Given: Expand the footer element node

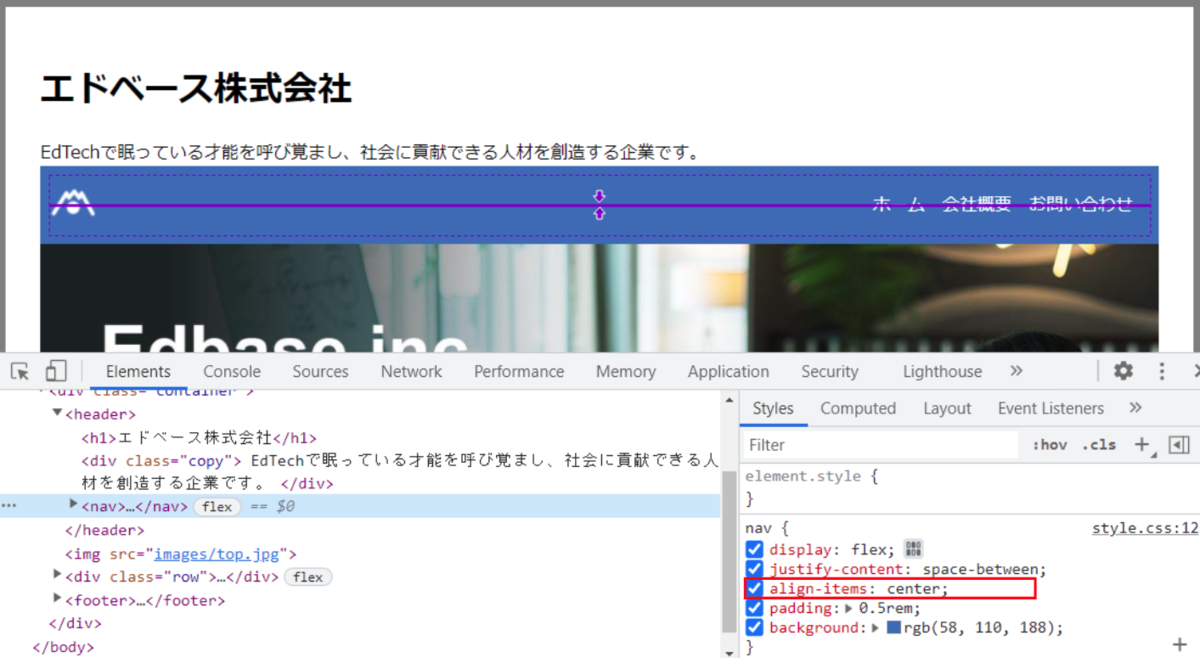Looking at the screenshot, I should (57, 598).
